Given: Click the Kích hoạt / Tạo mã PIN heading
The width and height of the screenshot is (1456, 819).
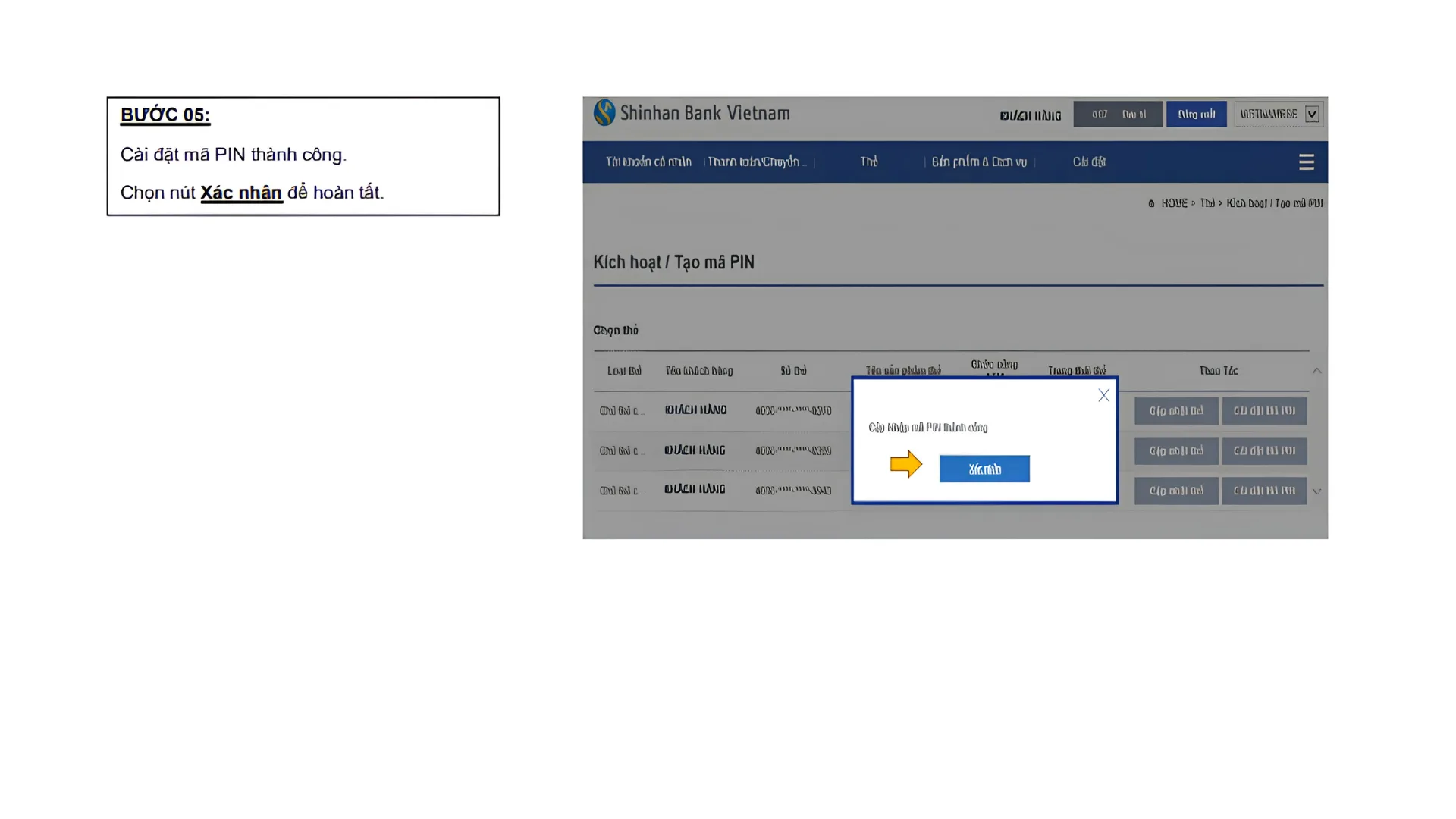Looking at the screenshot, I should coord(673,262).
